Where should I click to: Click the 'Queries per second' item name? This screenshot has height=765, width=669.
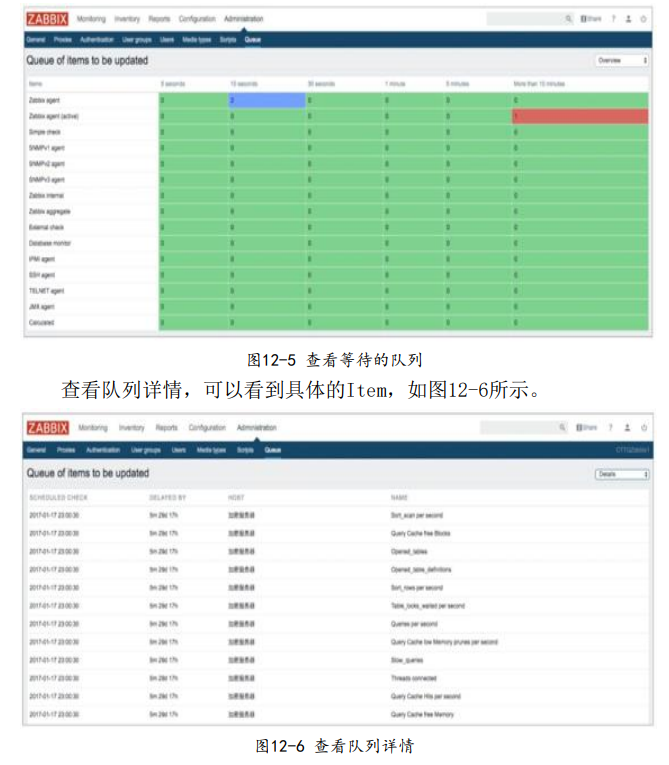pos(414,624)
